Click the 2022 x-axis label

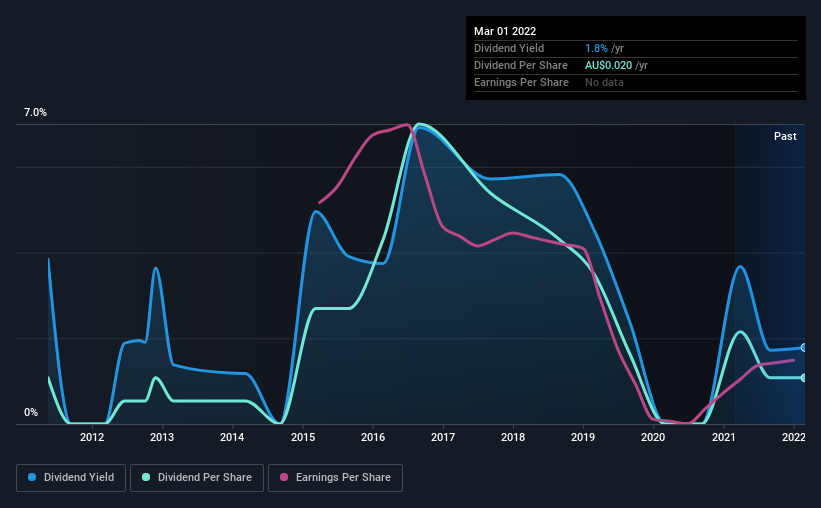point(794,437)
